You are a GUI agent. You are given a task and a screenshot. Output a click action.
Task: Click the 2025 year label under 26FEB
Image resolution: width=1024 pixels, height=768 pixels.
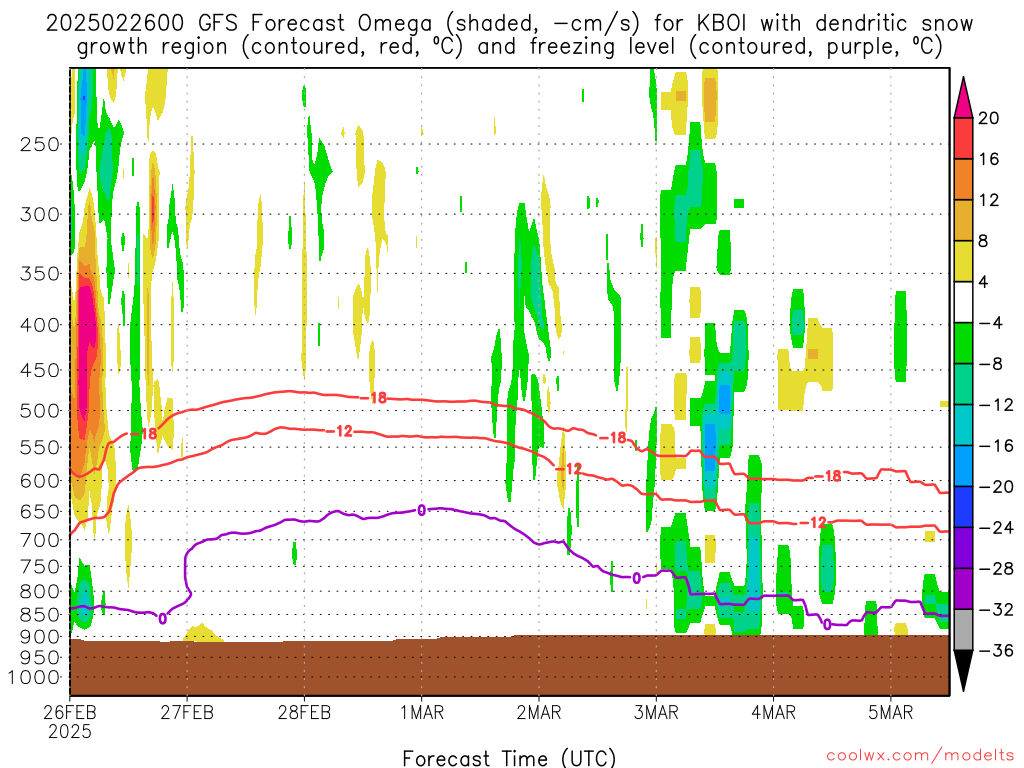(70, 731)
